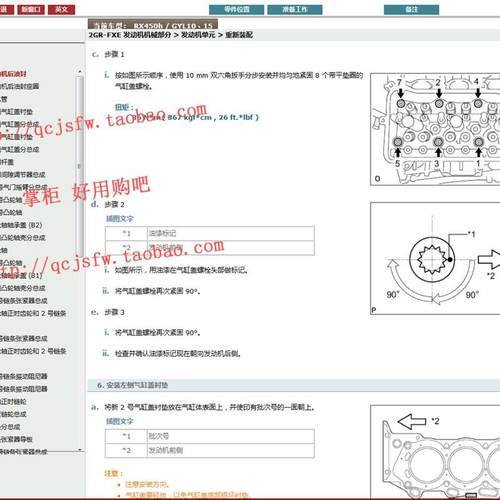Viewport: 500px width, 500px height.
Task: Open the 零件位置 tab
Action: pos(237,9)
